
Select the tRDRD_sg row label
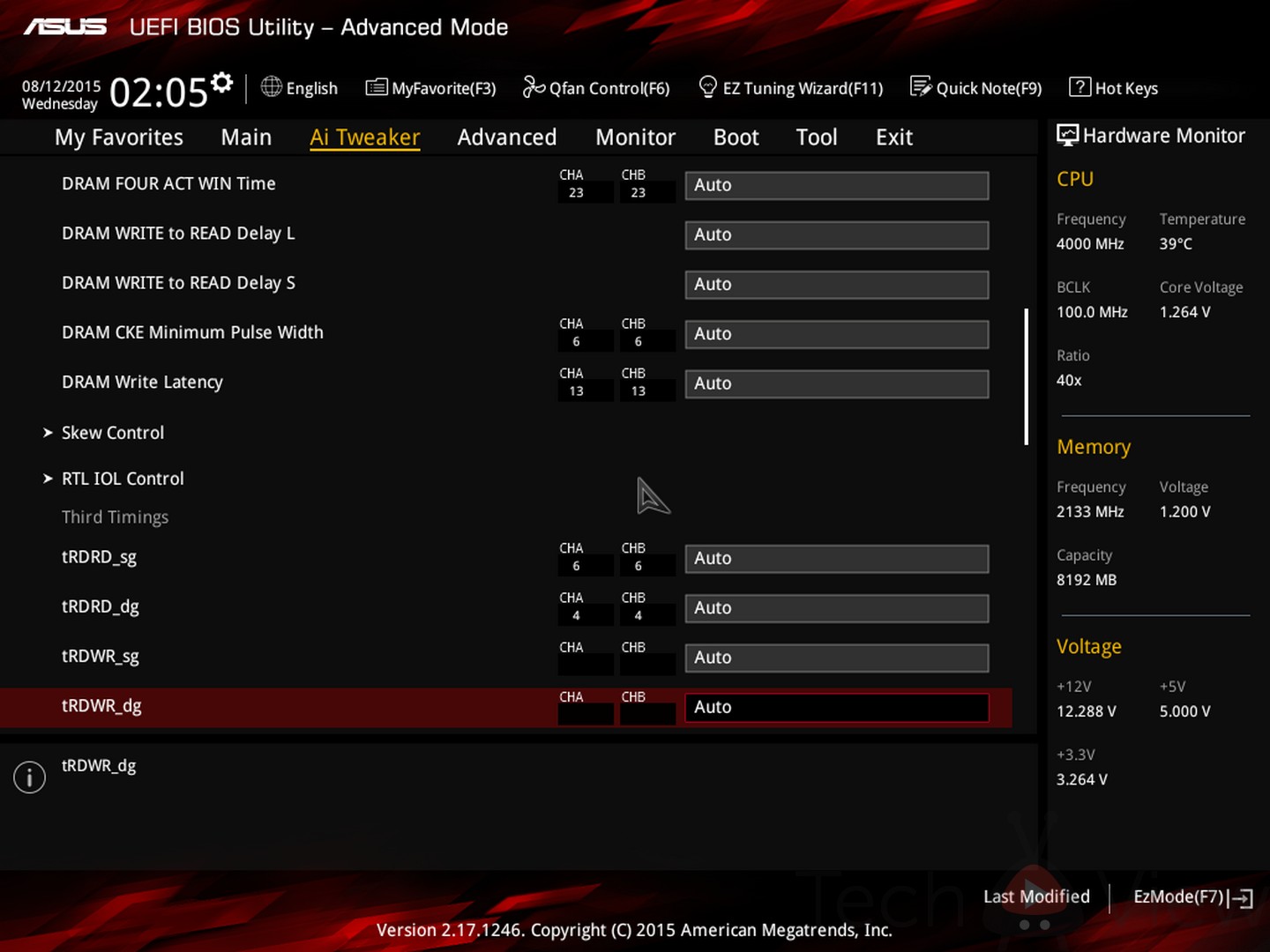click(x=99, y=557)
